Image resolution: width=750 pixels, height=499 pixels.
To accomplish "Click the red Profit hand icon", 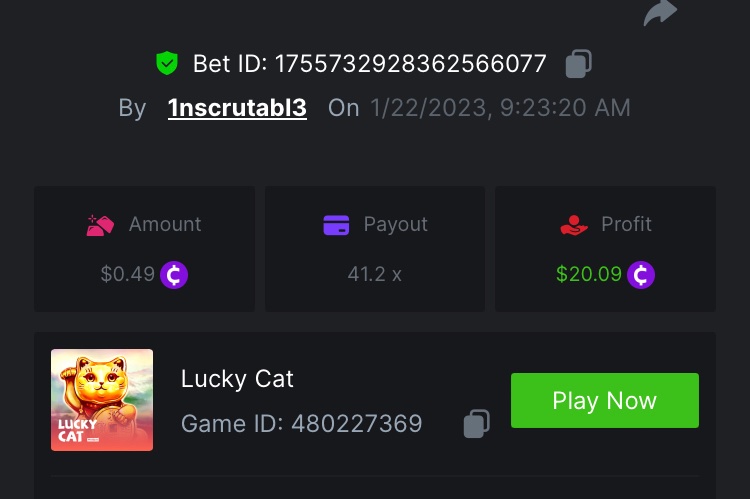I will click(574, 225).
